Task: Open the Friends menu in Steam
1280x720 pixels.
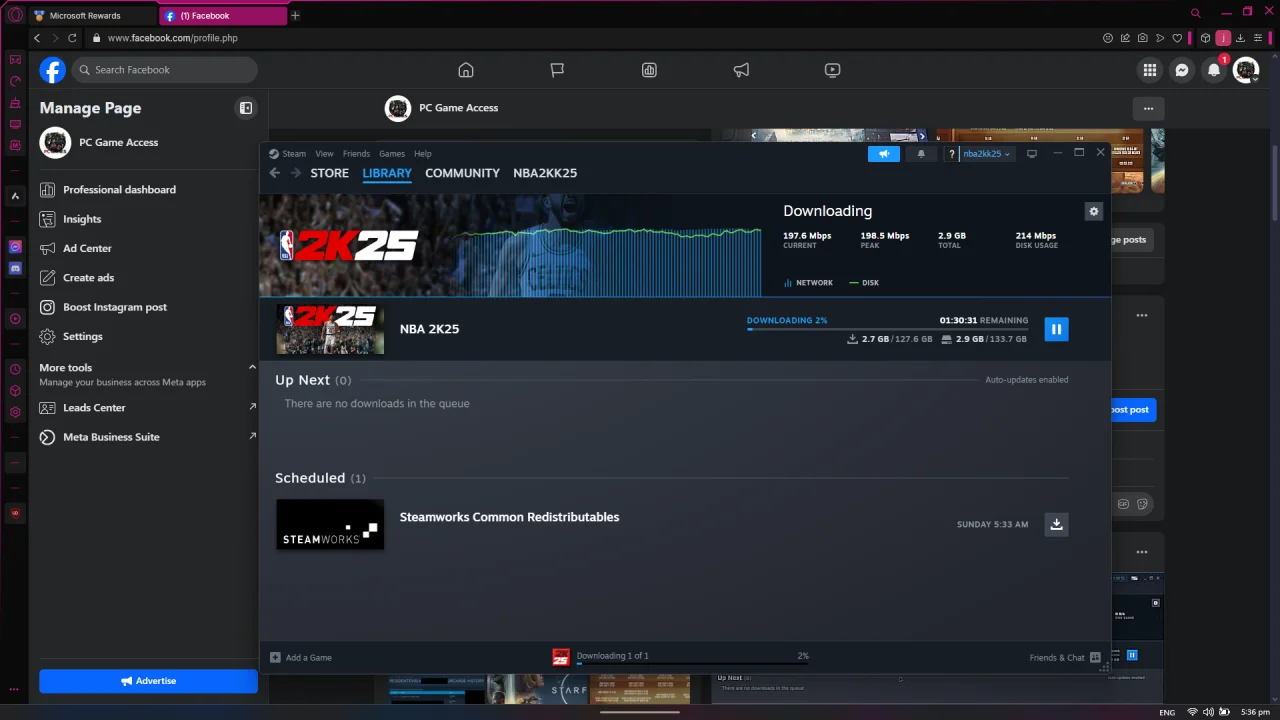Action: click(x=356, y=154)
